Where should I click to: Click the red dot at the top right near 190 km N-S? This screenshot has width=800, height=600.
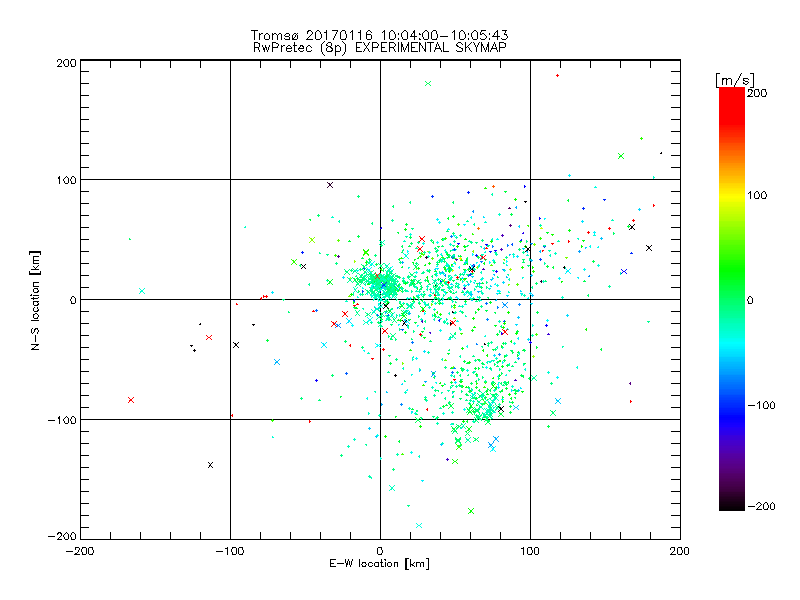[x=557, y=76]
